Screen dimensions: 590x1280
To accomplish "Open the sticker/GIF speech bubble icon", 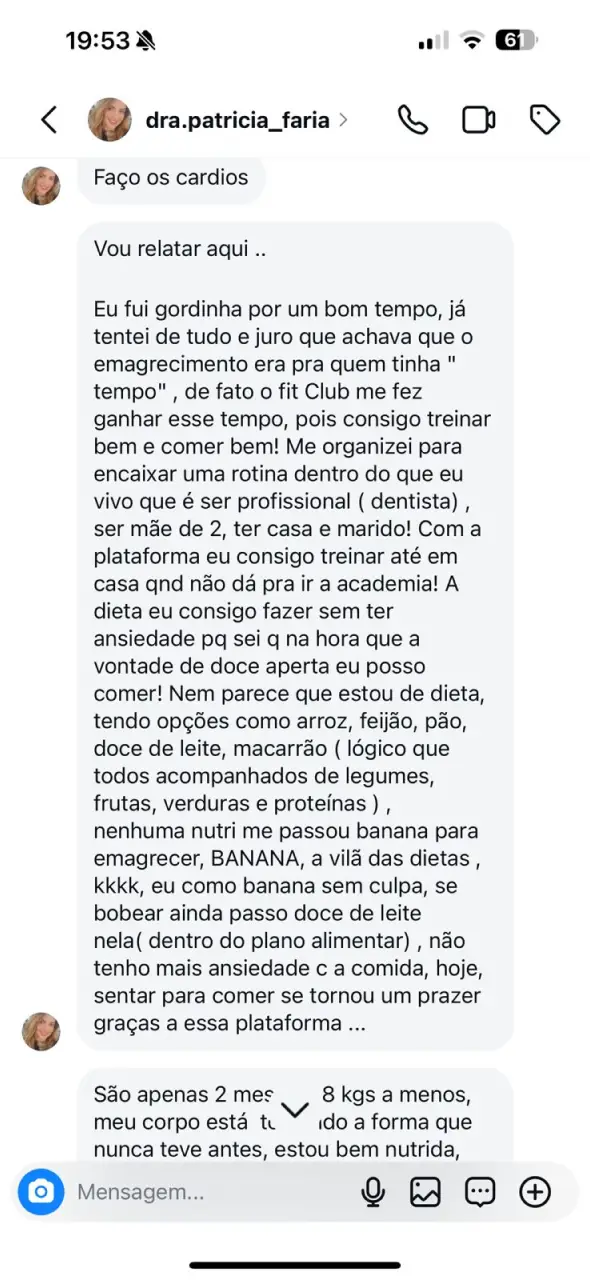I will (480, 1192).
